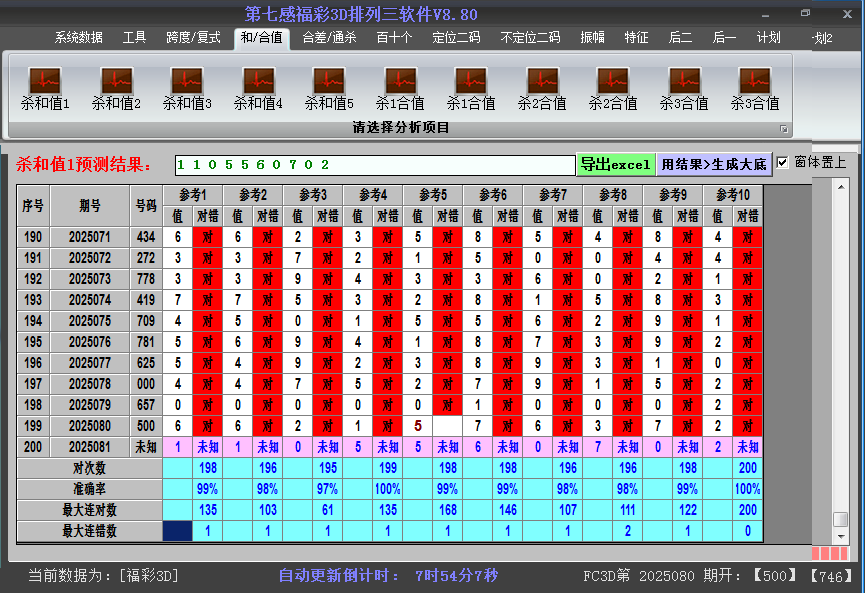
Task: Toggle the 窗体置上 checkbox
Action: tap(782, 162)
